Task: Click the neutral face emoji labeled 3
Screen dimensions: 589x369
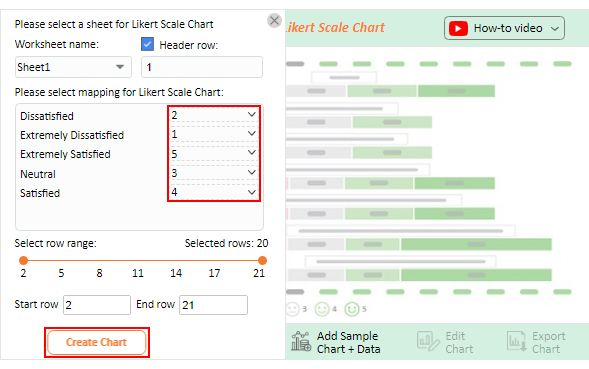Action: pos(293,309)
